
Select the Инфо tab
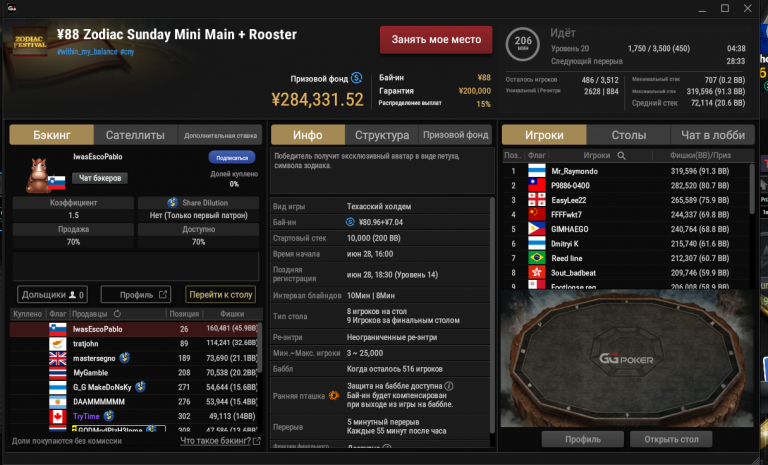point(308,135)
